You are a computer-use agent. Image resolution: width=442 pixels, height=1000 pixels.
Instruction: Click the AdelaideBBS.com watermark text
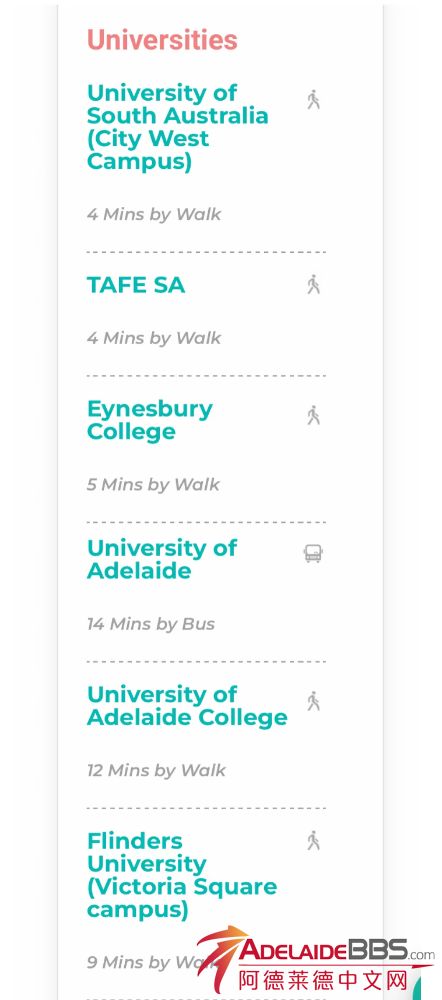click(337, 950)
